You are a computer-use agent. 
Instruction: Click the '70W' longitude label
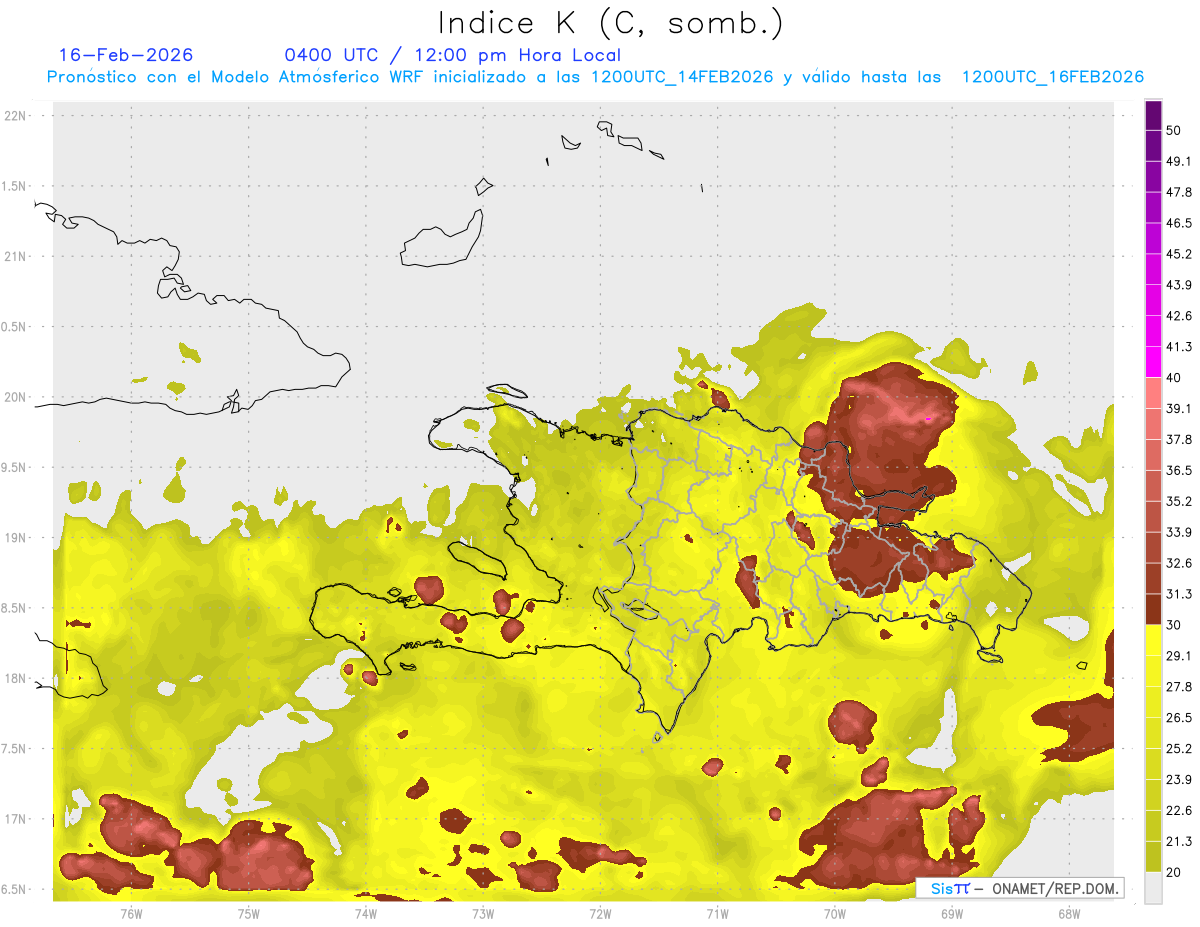pyautogui.click(x=835, y=914)
